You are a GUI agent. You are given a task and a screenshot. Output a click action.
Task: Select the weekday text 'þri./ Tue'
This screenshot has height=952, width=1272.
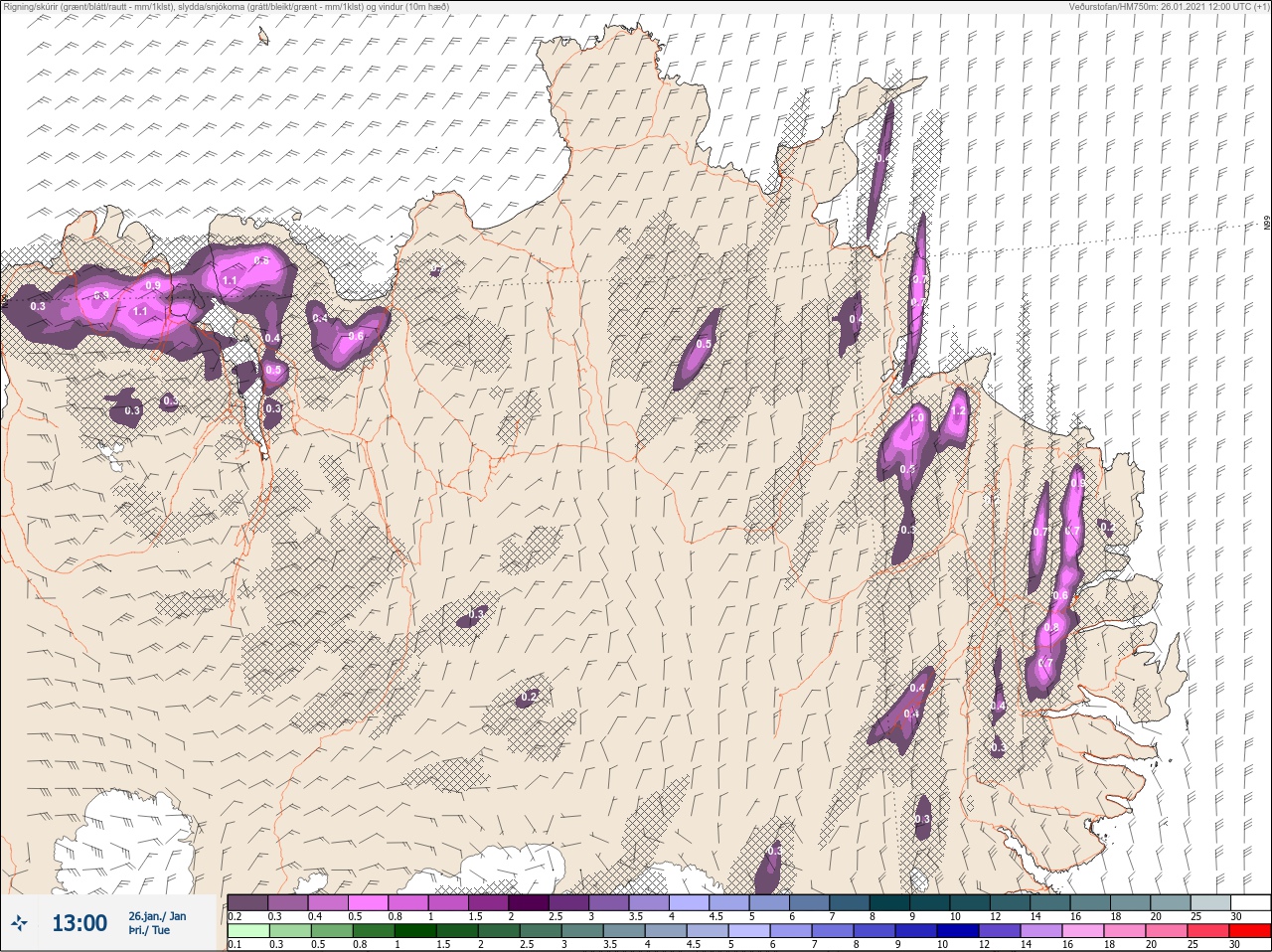pyautogui.click(x=149, y=930)
